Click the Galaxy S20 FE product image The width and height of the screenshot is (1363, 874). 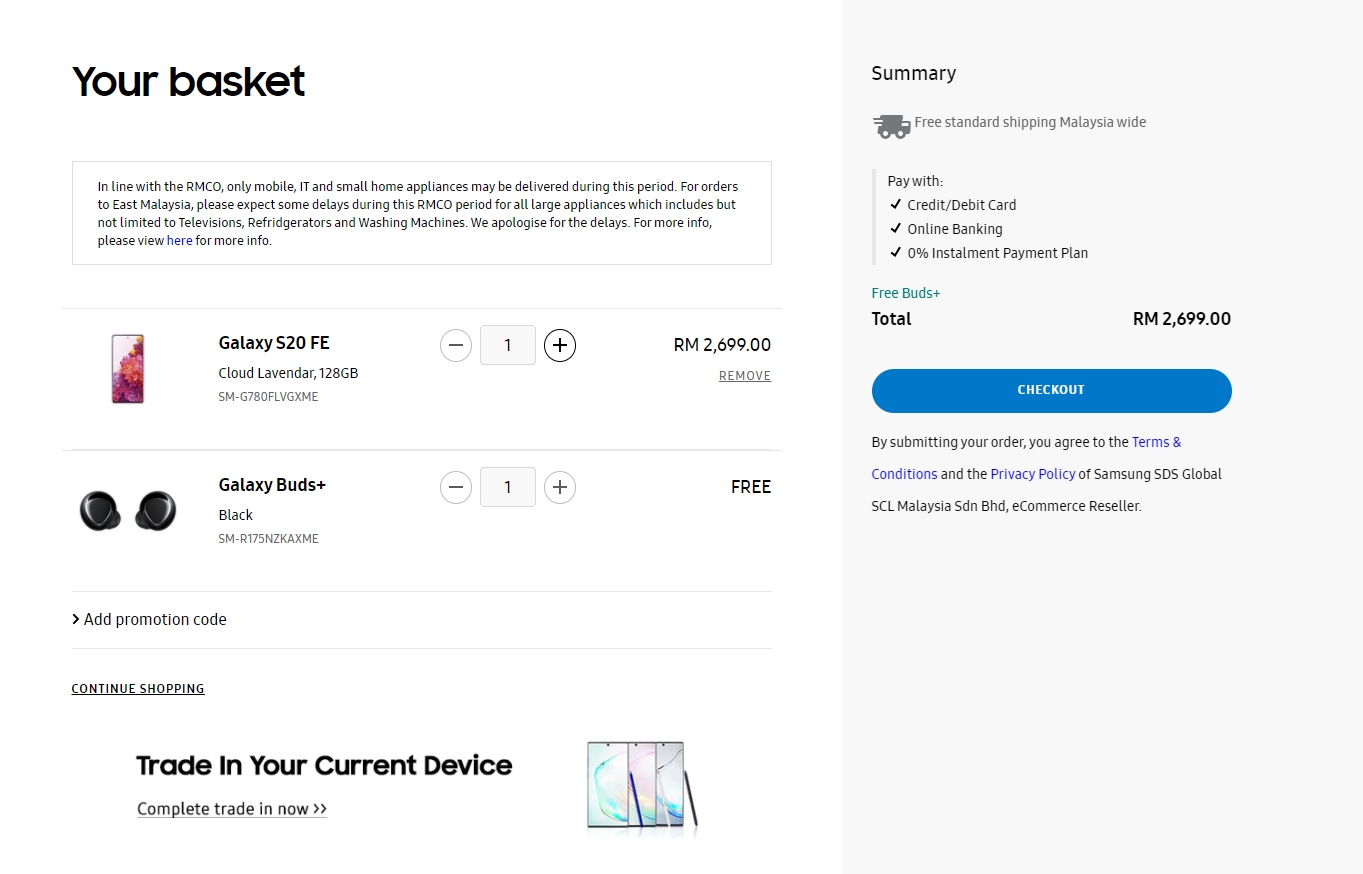click(x=128, y=369)
